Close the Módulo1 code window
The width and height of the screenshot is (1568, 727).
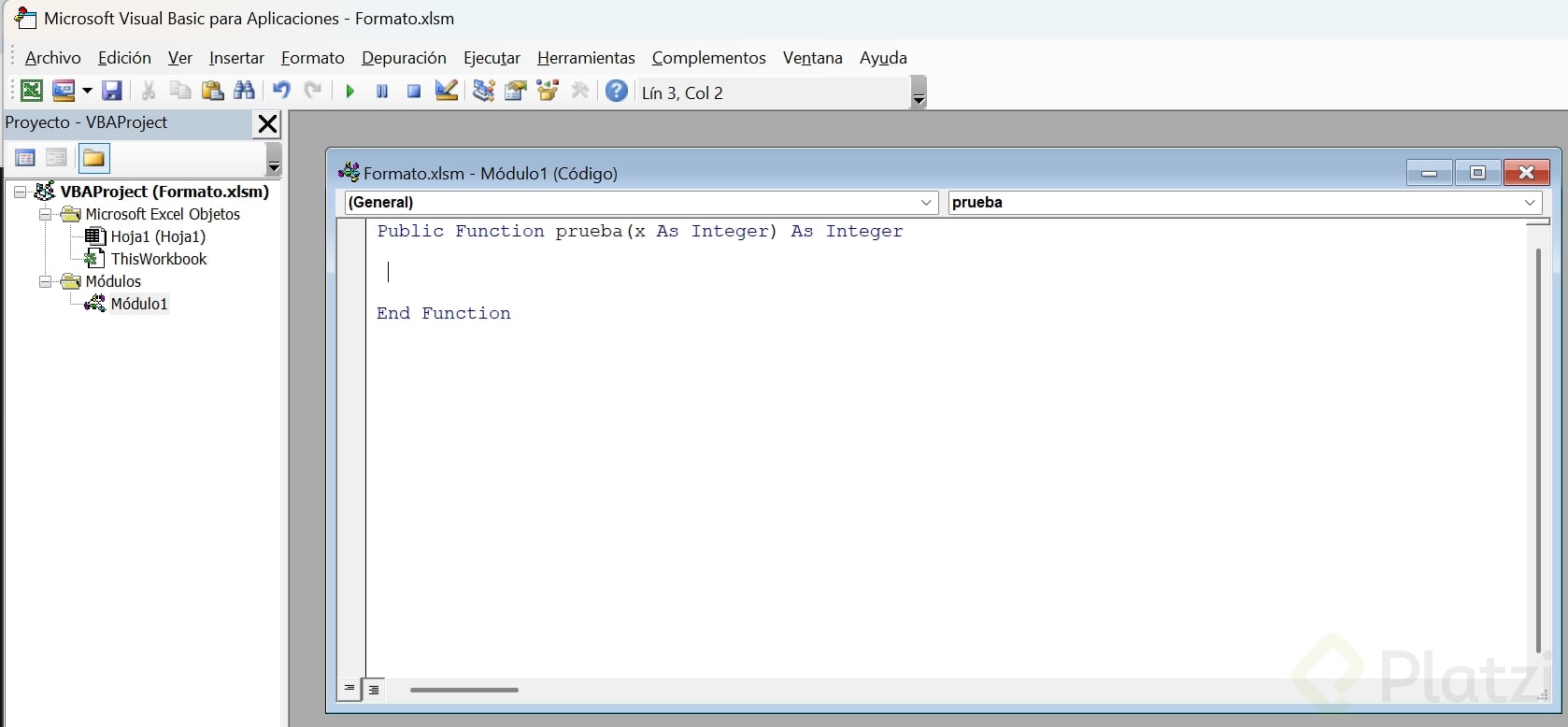click(x=1527, y=173)
